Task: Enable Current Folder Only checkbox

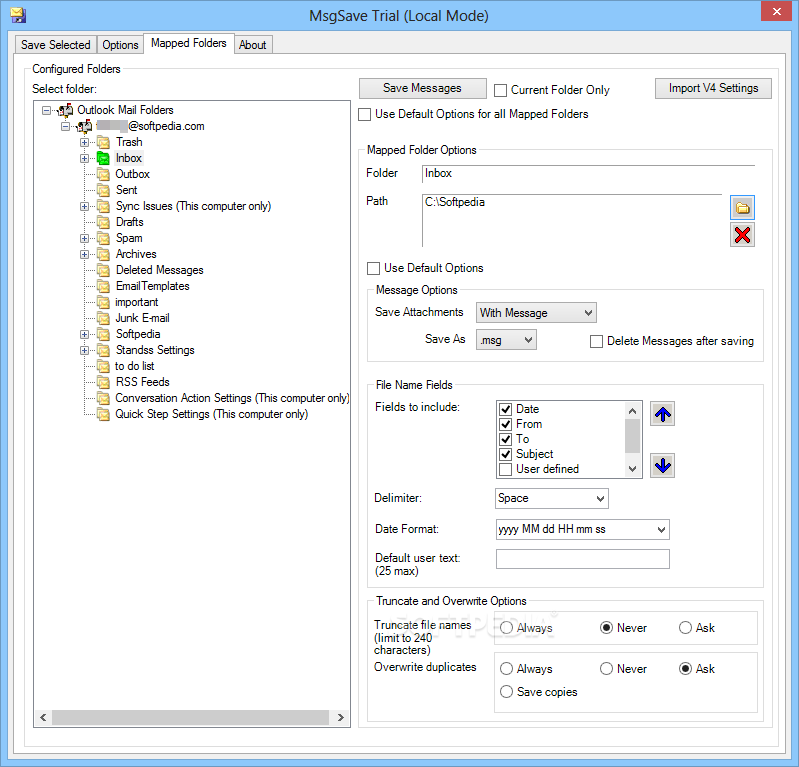Action: (x=500, y=90)
